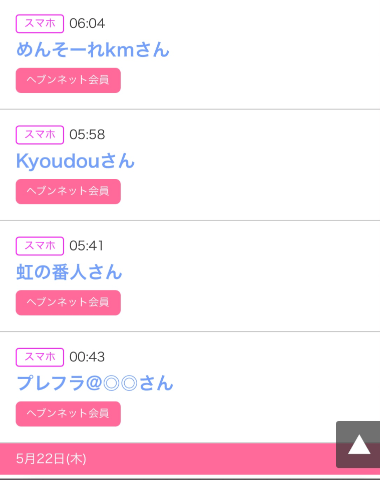Screen dimensions: 380x480
Task: Click ヘブンネット会員 badge under 虹の番人さん
Action: (x=68, y=302)
